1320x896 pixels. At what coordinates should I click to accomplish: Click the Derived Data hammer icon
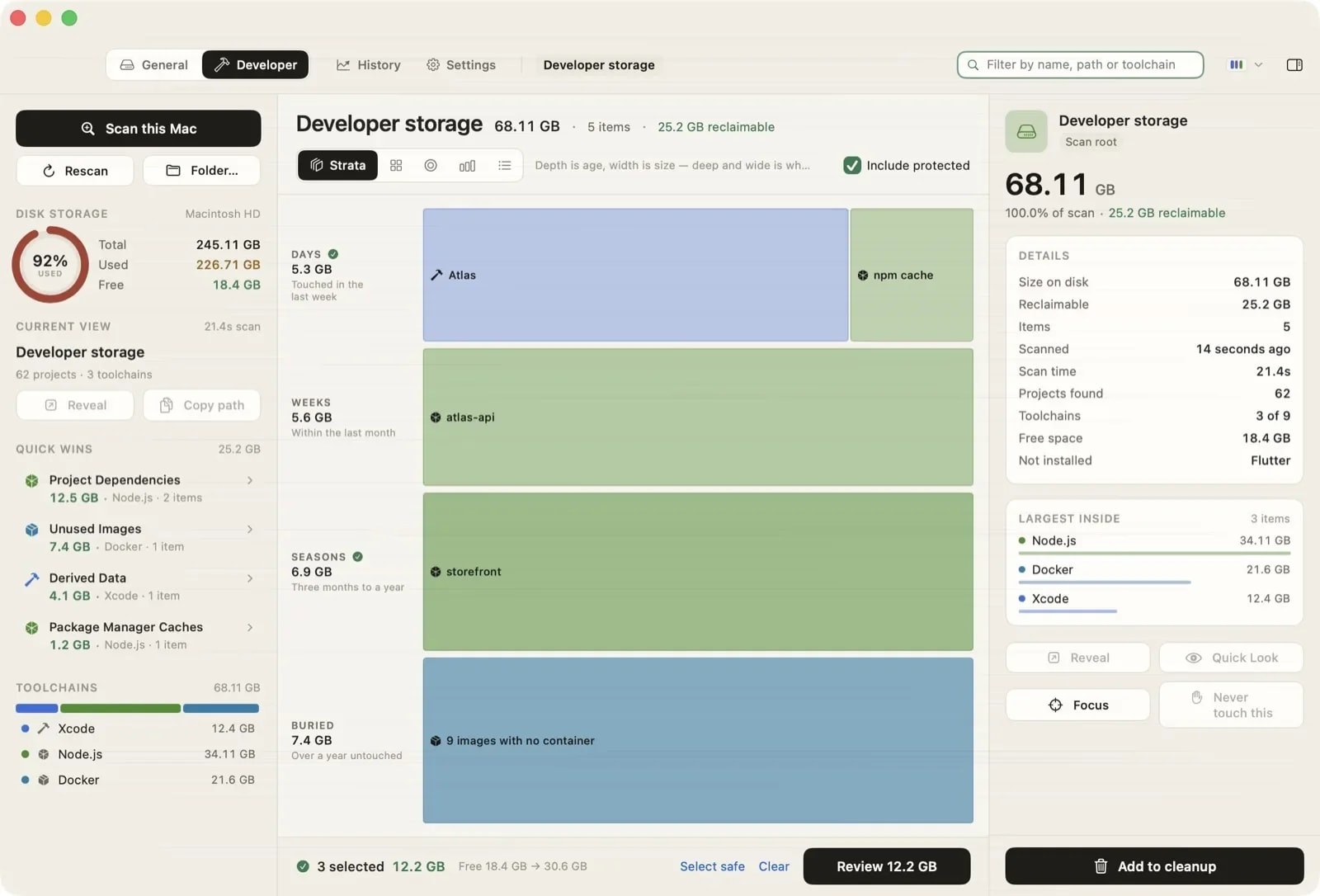pyautogui.click(x=31, y=578)
